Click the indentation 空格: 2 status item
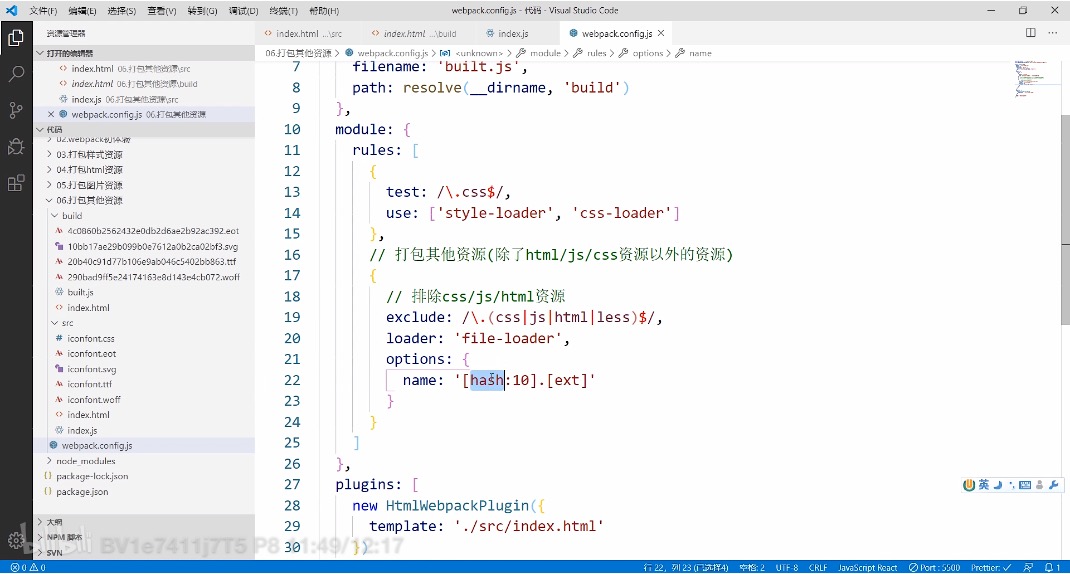The height and width of the screenshot is (574, 1070). coord(752,567)
